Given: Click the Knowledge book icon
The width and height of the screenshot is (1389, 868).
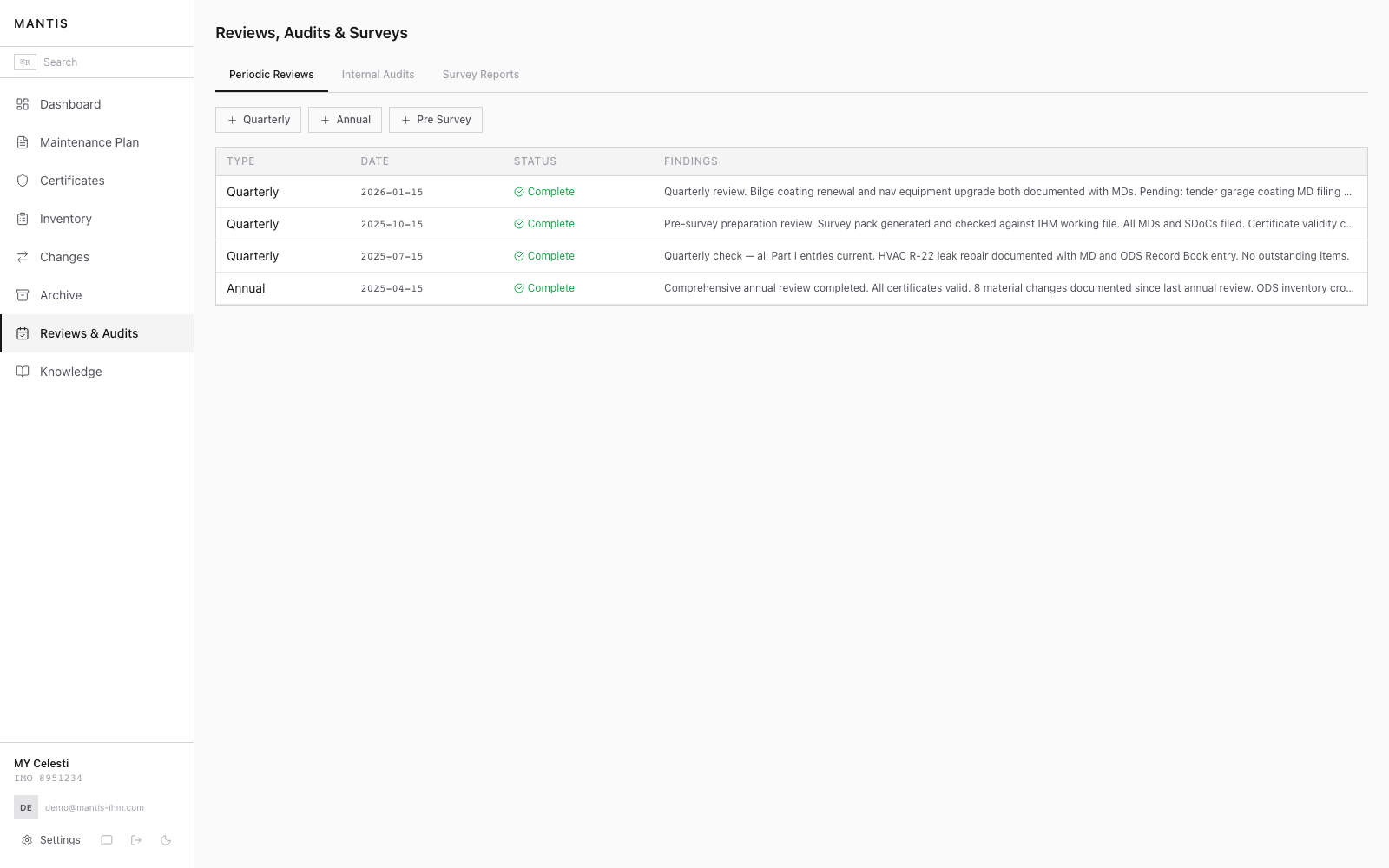Looking at the screenshot, I should point(23,372).
